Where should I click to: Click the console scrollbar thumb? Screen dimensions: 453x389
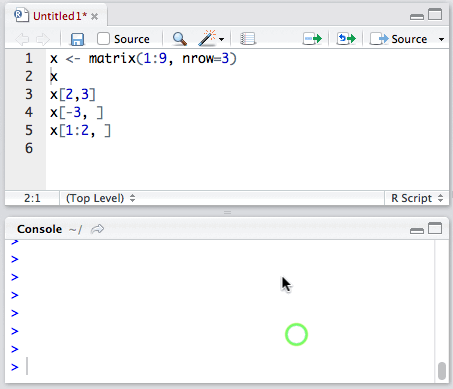pos(442,371)
